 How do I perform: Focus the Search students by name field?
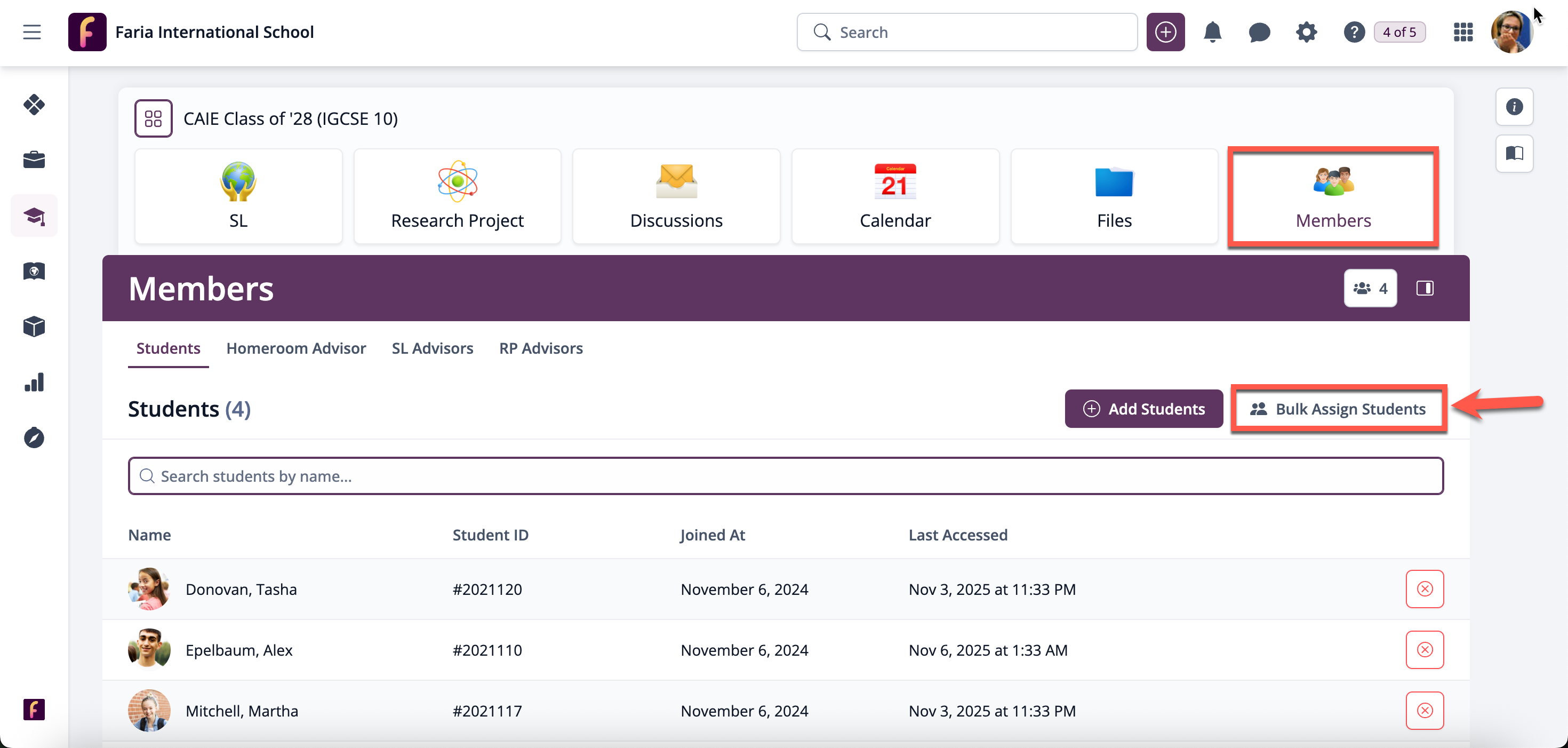pos(785,476)
